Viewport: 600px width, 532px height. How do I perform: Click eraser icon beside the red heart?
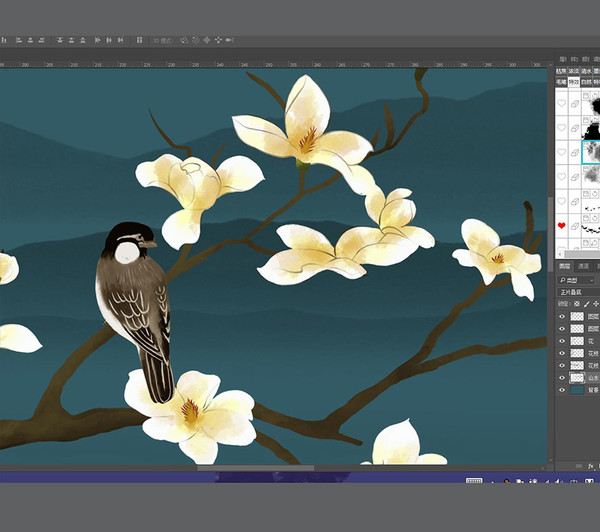pos(575,226)
